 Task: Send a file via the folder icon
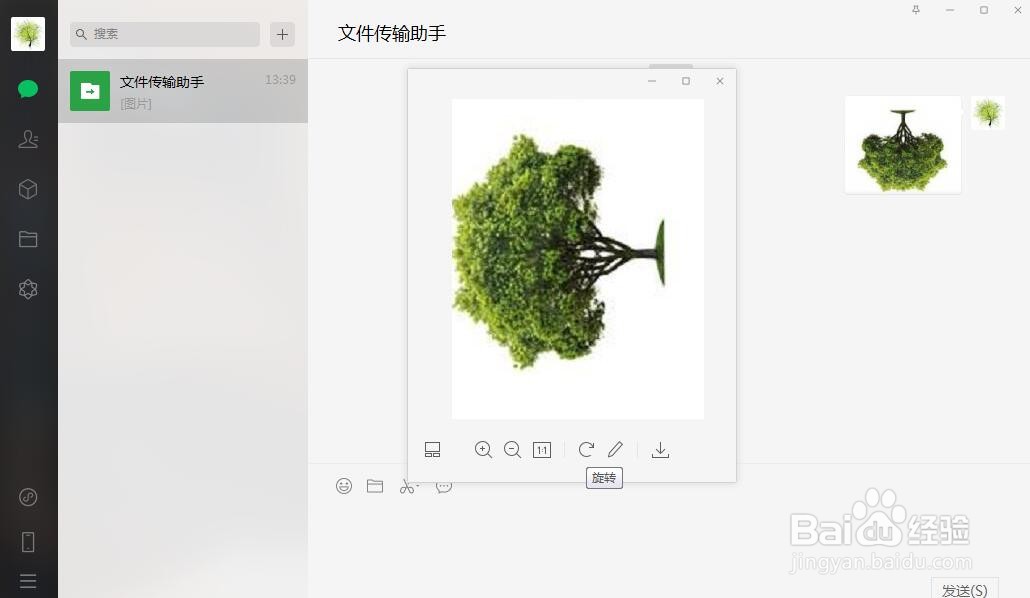point(375,486)
